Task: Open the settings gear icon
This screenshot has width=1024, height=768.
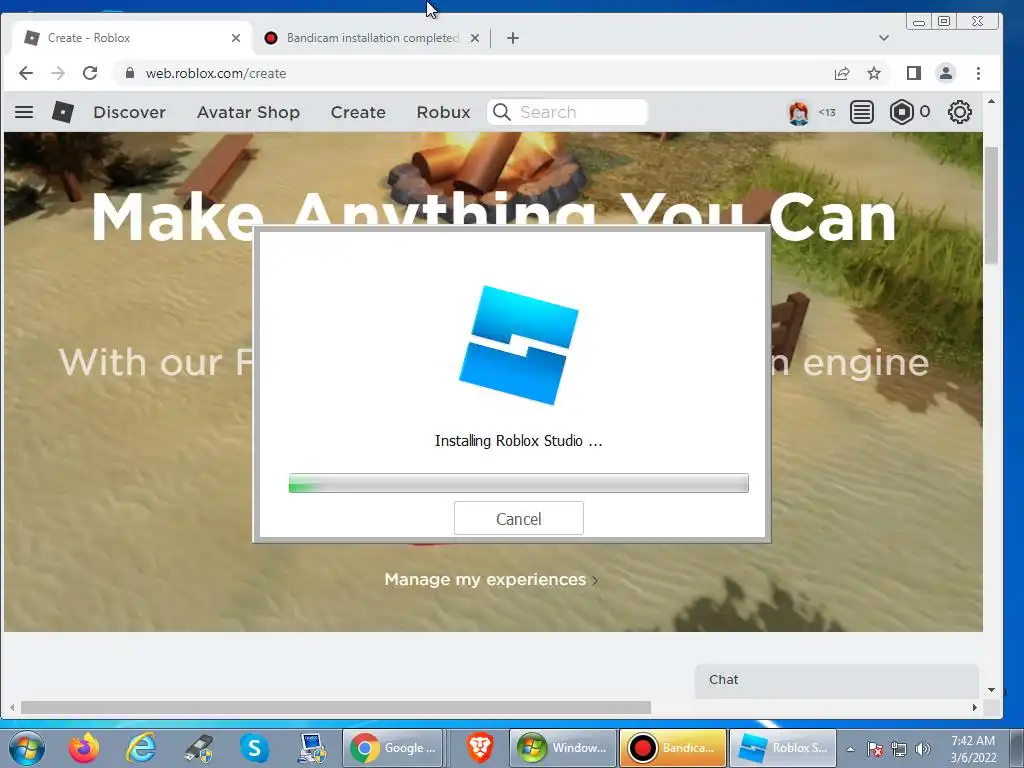Action: pyautogui.click(x=959, y=112)
